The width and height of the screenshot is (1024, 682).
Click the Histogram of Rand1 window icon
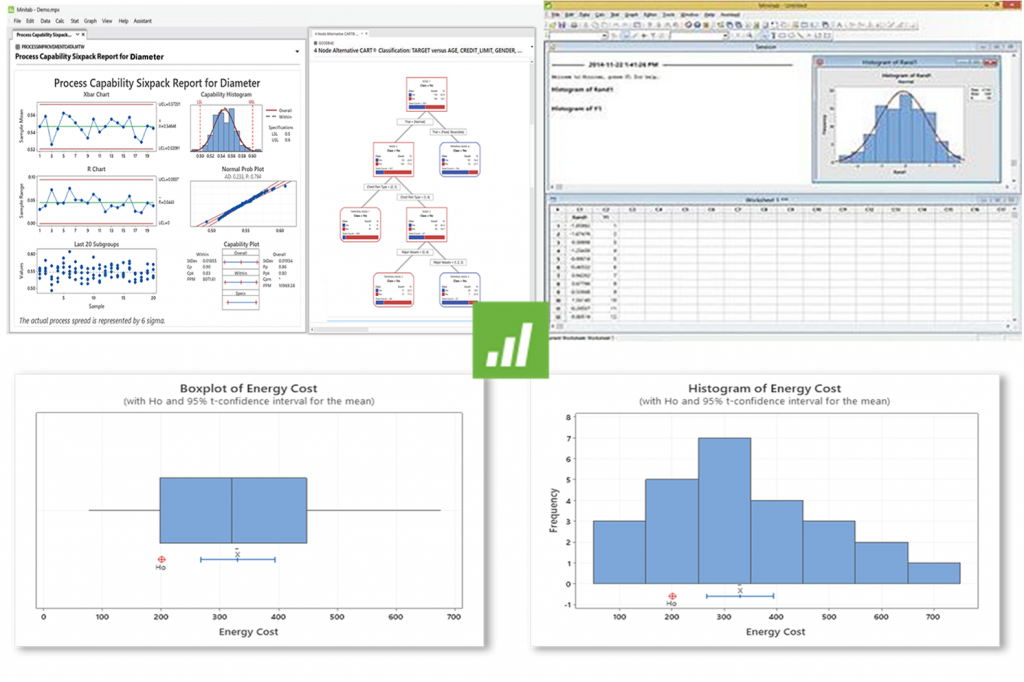pos(821,63)
